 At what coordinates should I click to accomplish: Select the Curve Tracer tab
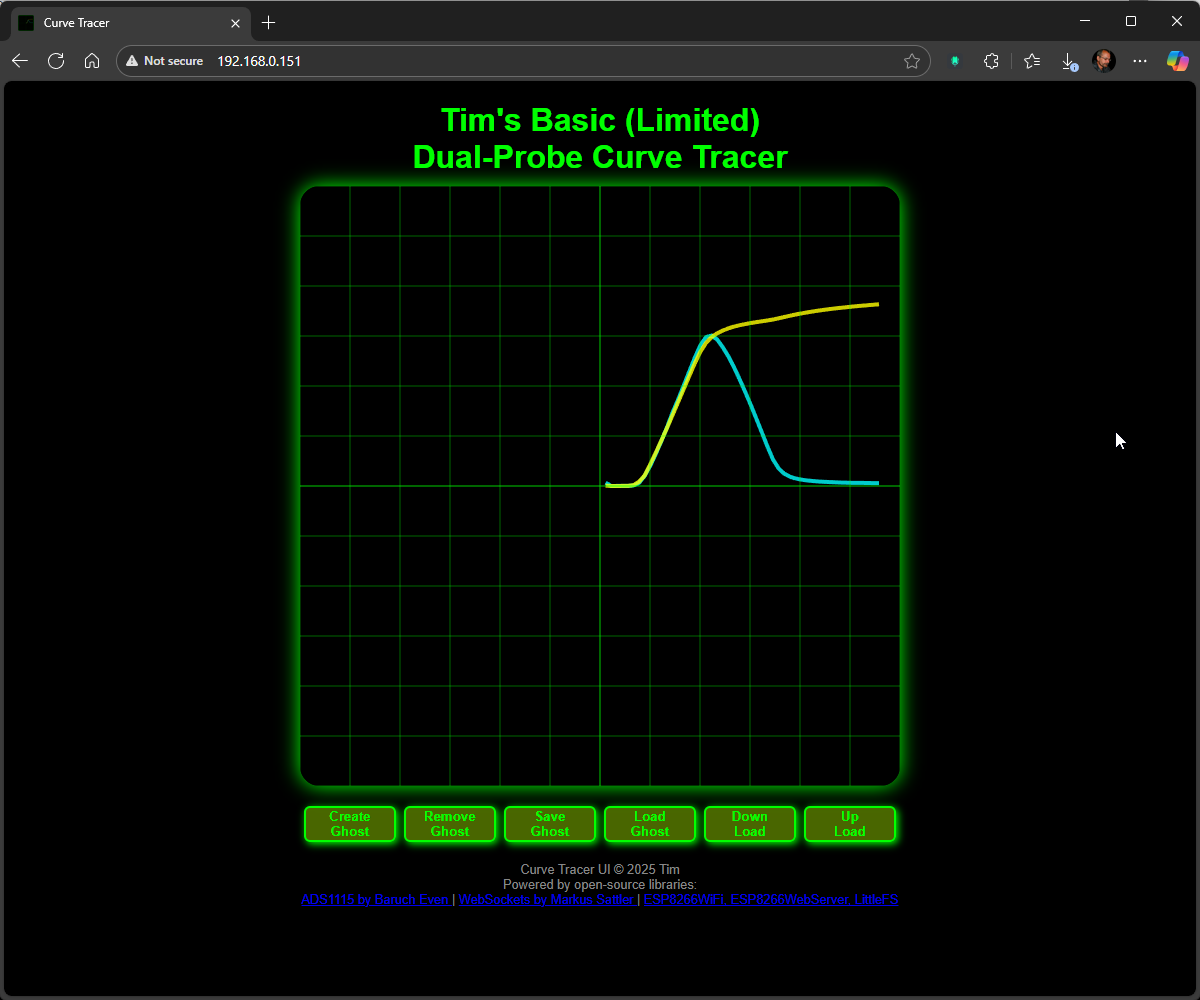130,22
